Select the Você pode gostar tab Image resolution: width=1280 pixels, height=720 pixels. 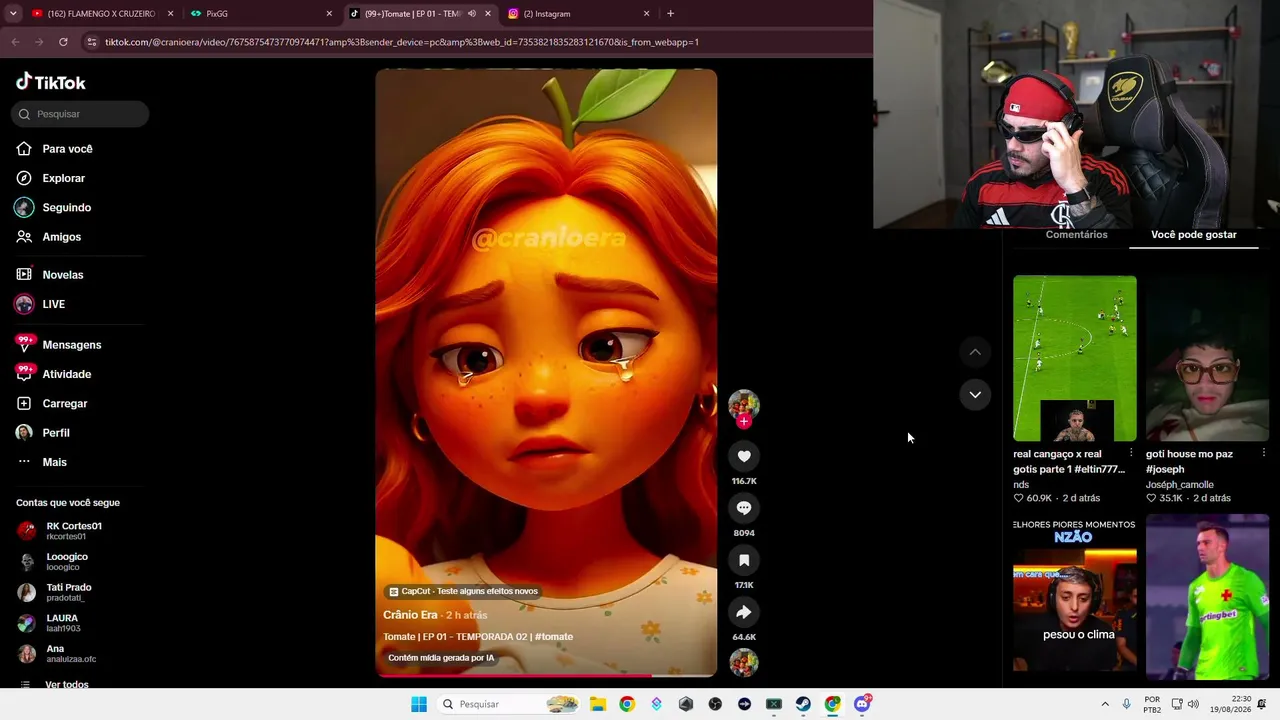coord(1194,235)
